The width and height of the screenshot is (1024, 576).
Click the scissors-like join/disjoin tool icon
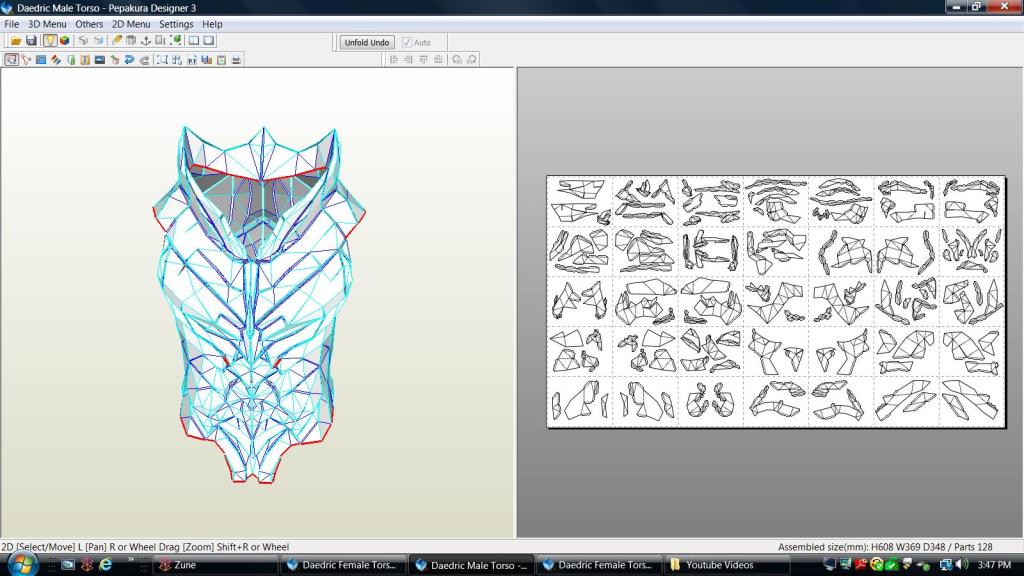coord(26,60)
